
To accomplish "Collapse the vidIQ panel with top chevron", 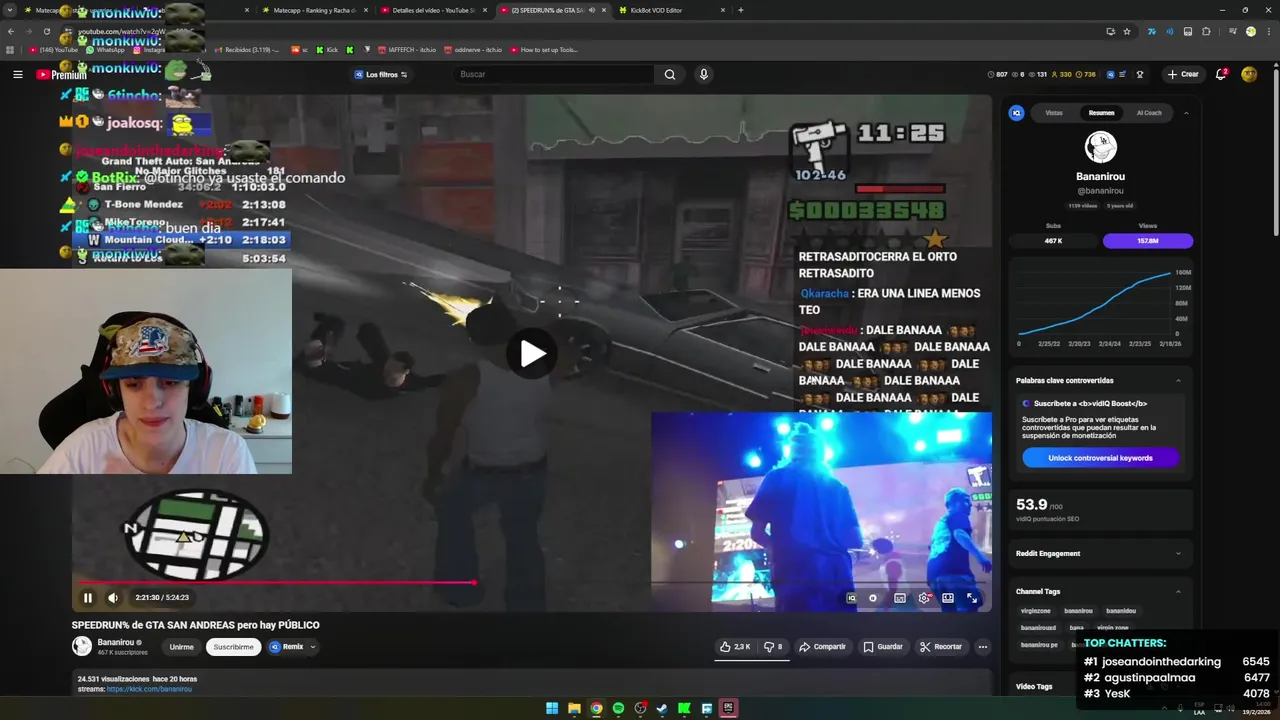I will 1186,113.
